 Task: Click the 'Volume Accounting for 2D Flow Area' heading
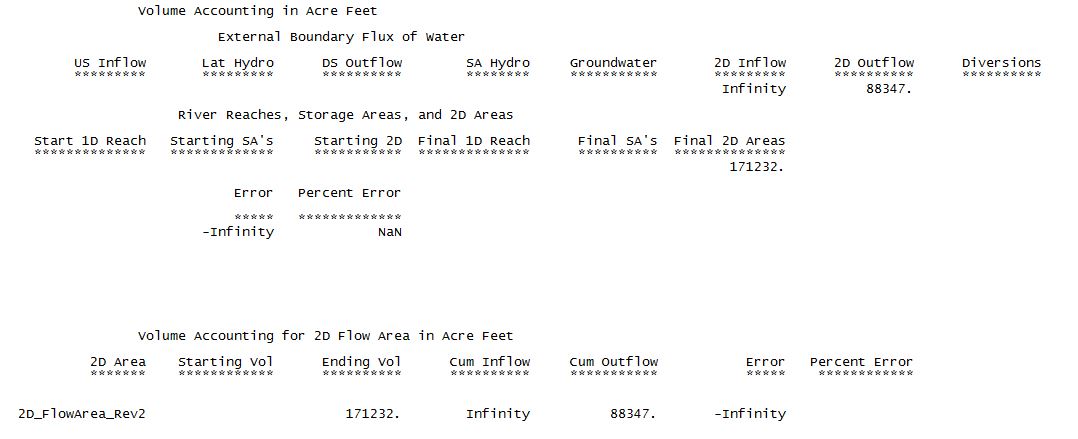click(325, 336)
